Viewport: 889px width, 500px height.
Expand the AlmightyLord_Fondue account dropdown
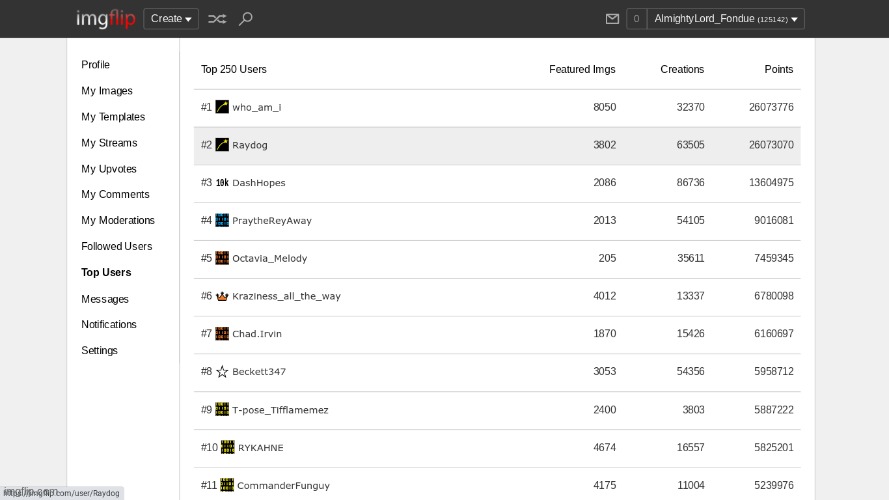coord(726,19)
